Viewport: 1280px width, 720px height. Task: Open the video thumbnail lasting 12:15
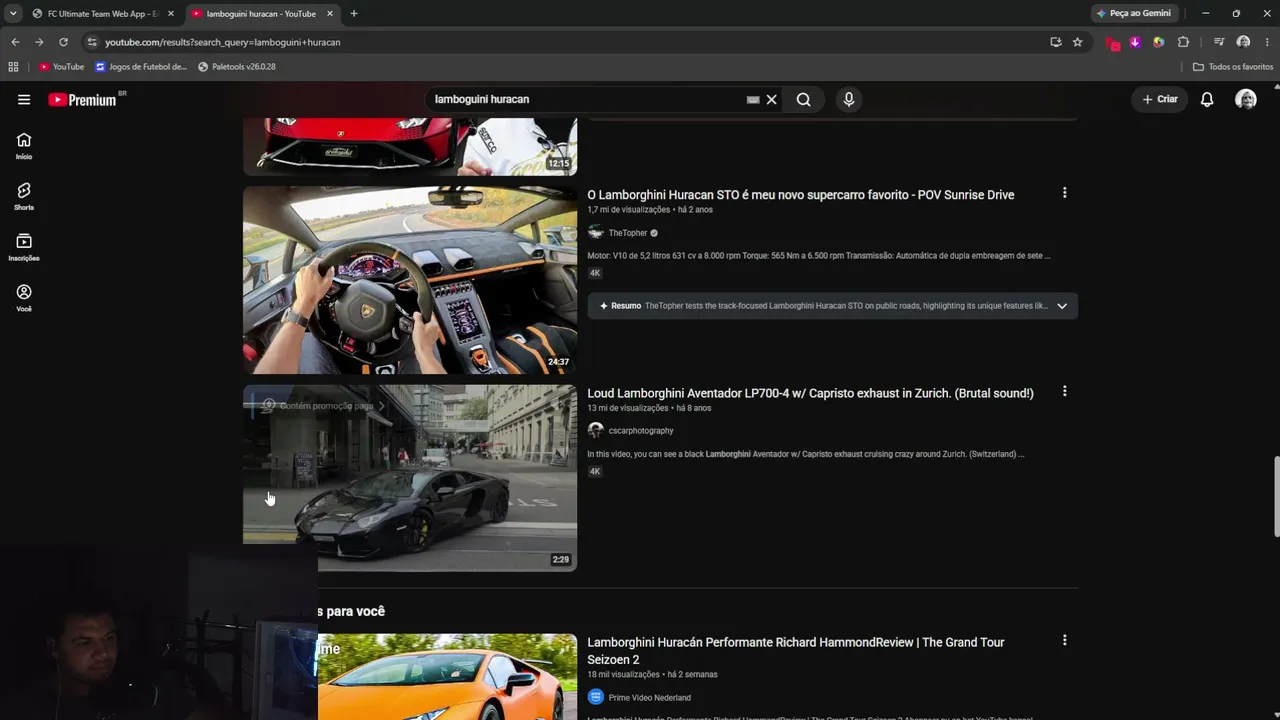[x=410, y=147]
